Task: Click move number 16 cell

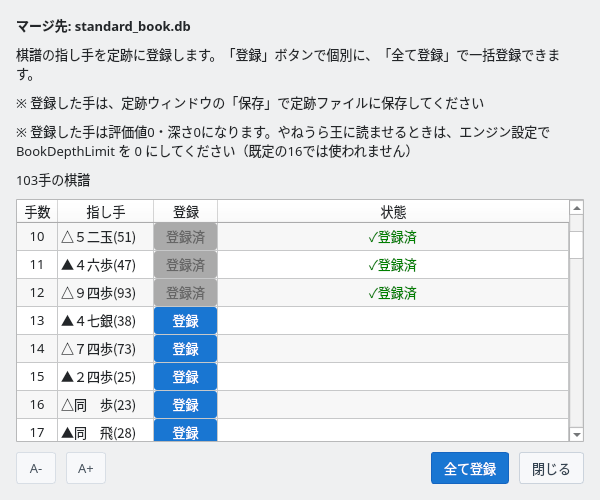Action: coord(37,404)
